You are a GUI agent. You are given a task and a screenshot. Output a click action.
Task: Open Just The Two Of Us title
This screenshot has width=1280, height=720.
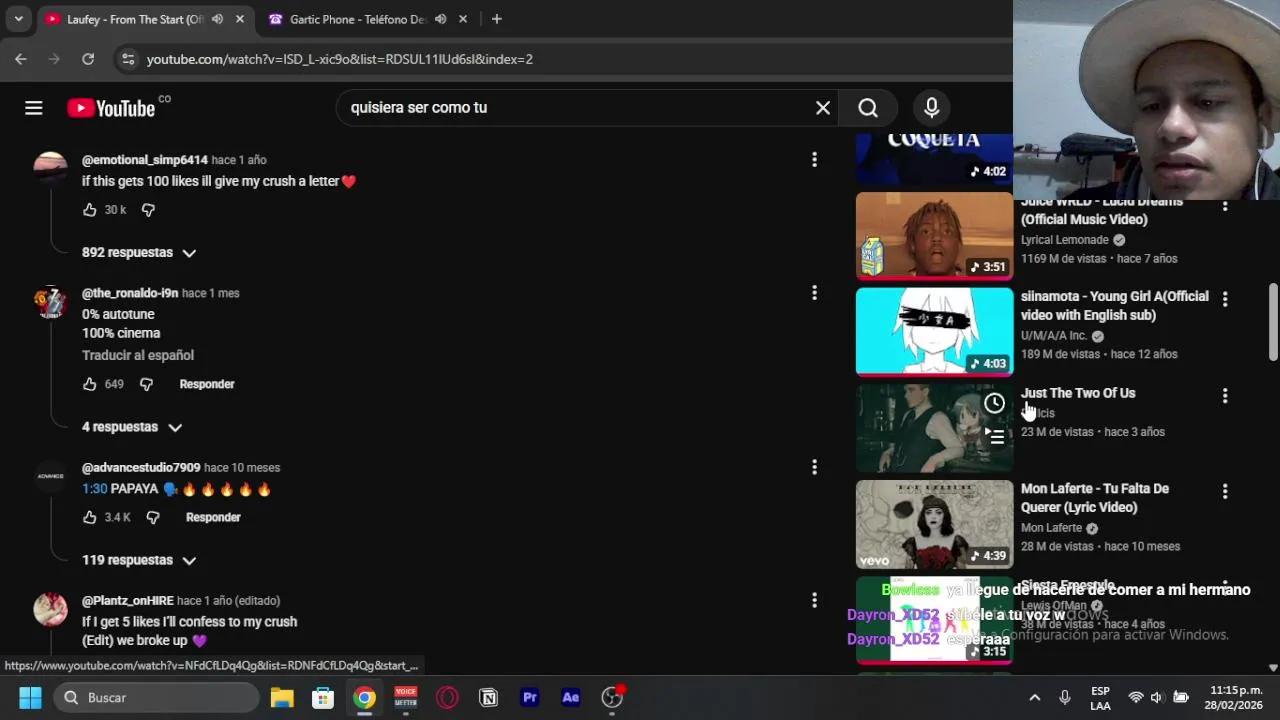tap(1078, 393)
